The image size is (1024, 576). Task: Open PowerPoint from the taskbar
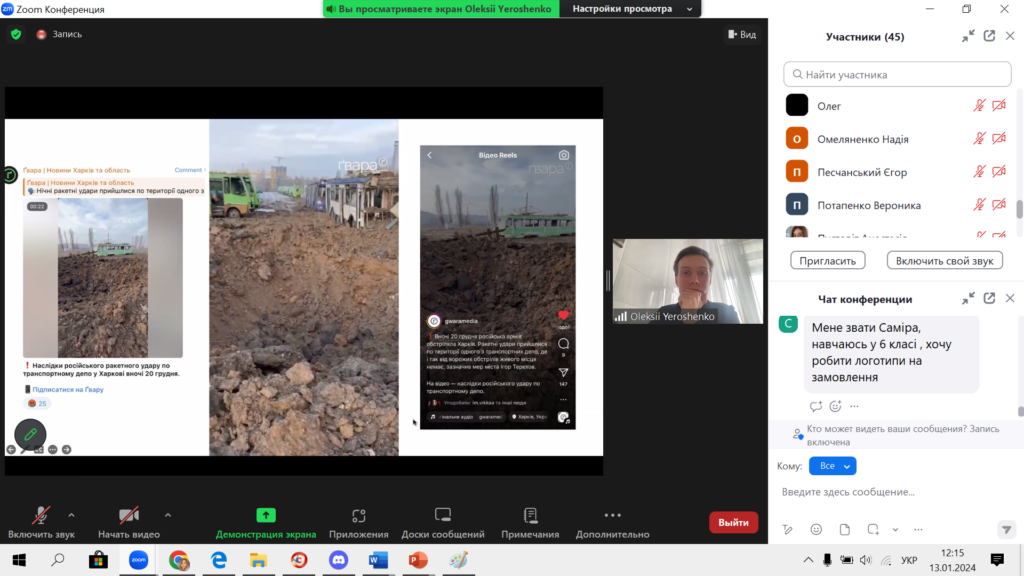click(418, 560)
